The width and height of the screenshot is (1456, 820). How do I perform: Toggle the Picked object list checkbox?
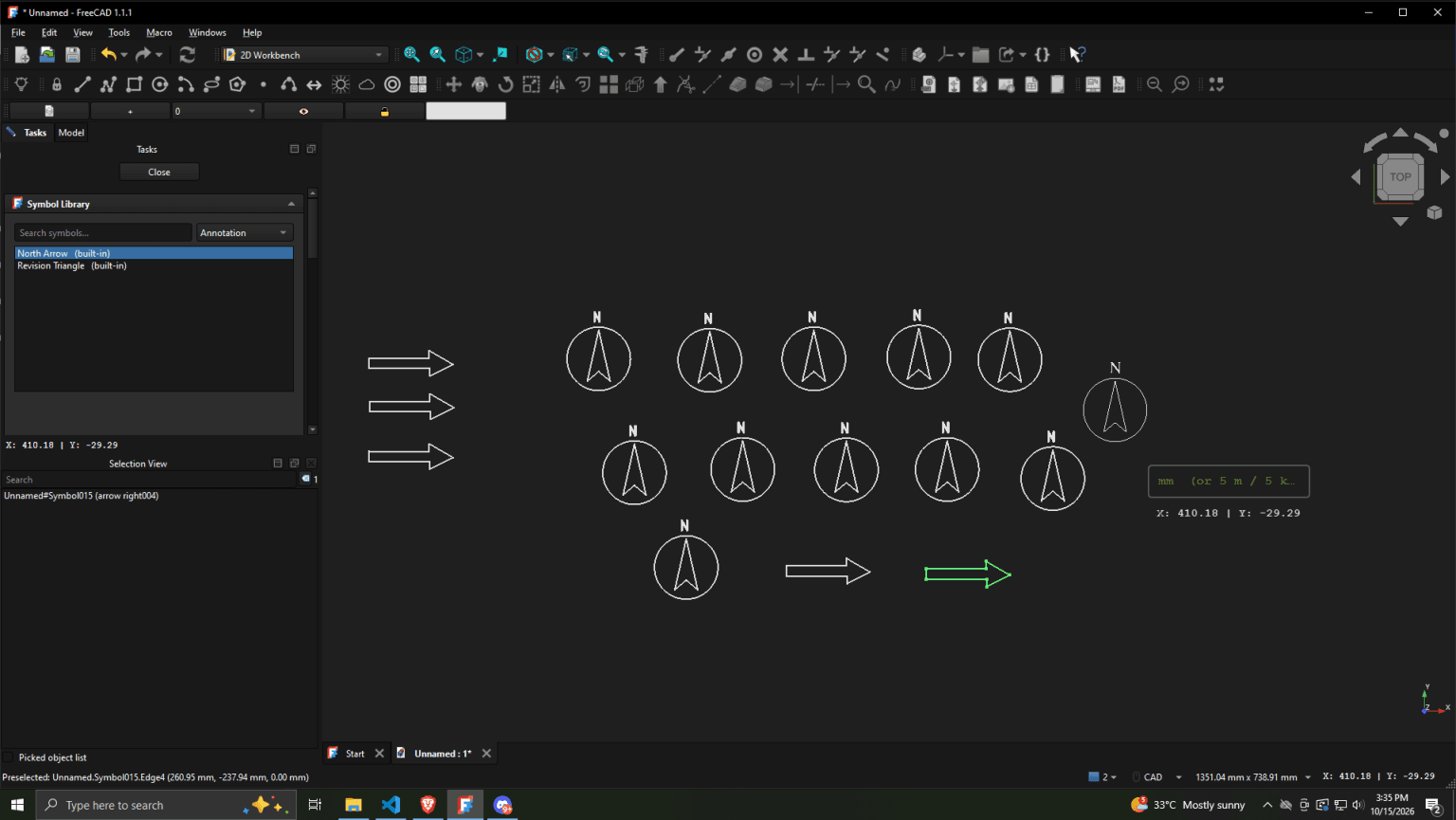pos(9,757)
